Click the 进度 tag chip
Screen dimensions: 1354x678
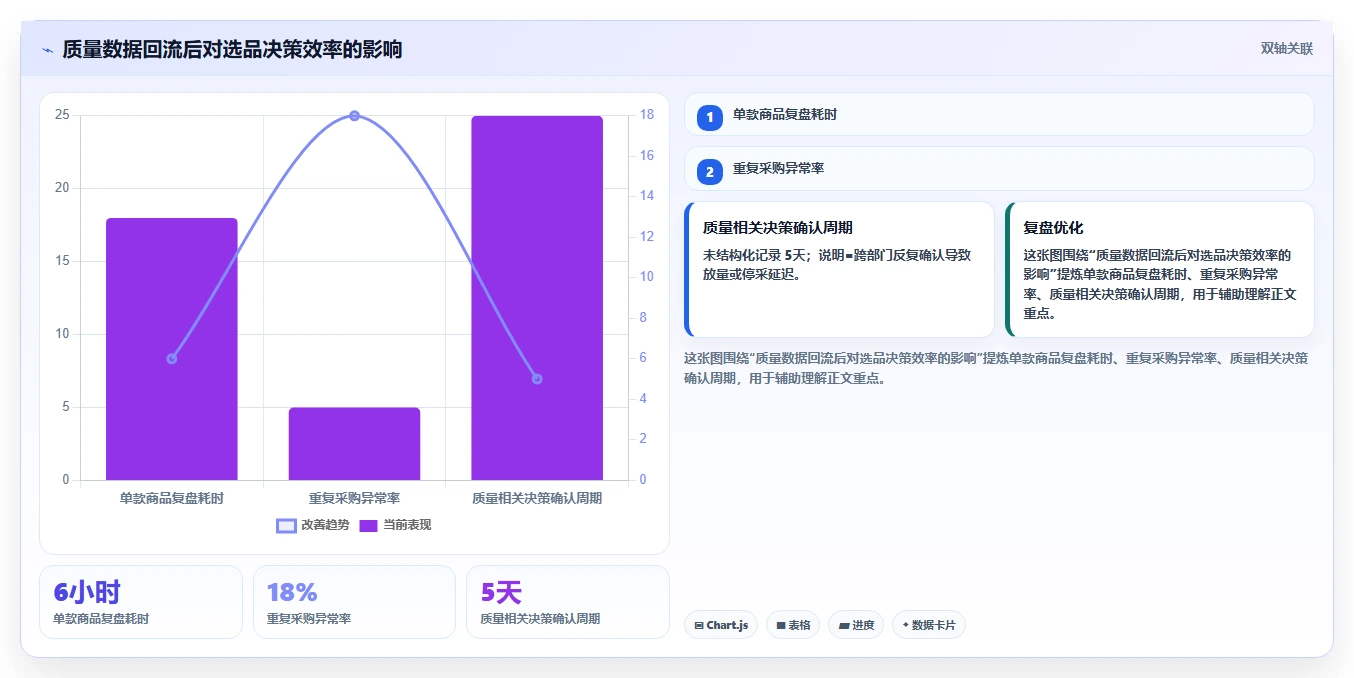pos(856,625)
